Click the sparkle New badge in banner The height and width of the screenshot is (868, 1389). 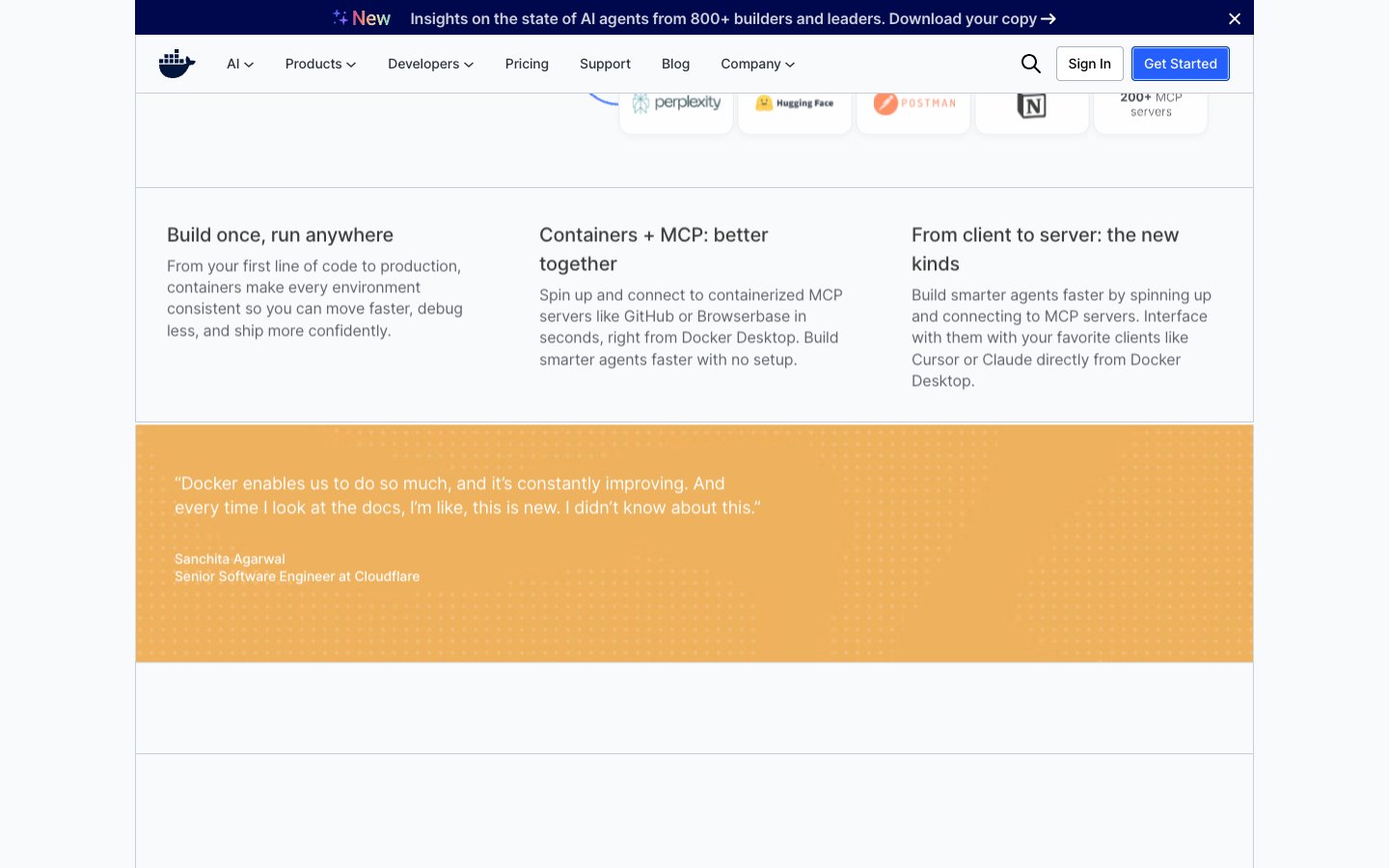point(362,18)
